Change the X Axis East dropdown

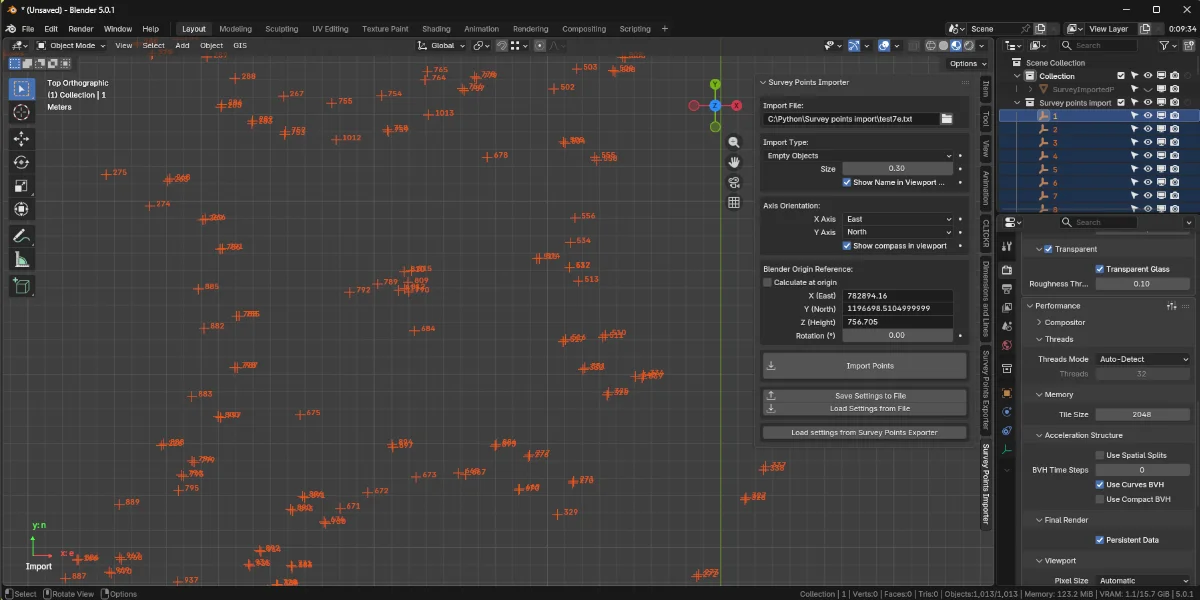[897, 218]
